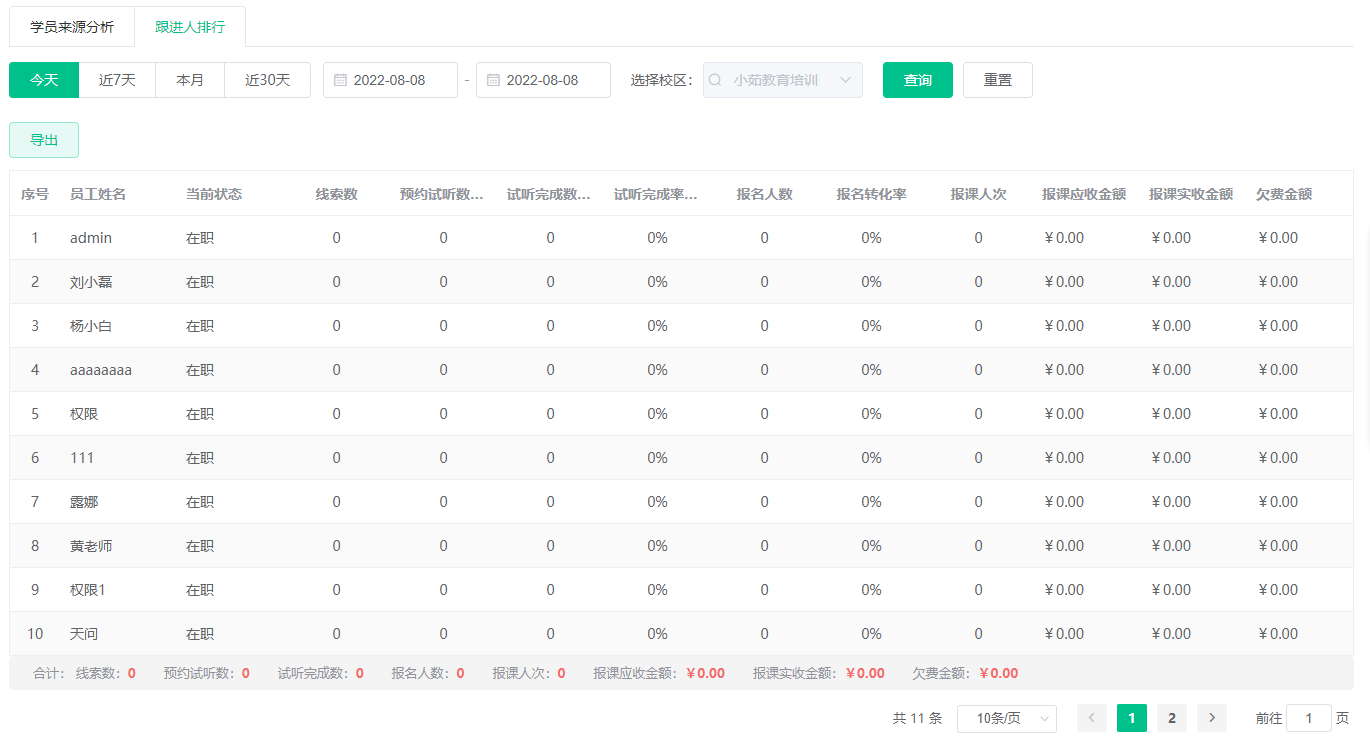Select the 今天 date range option

pos(44,80)
